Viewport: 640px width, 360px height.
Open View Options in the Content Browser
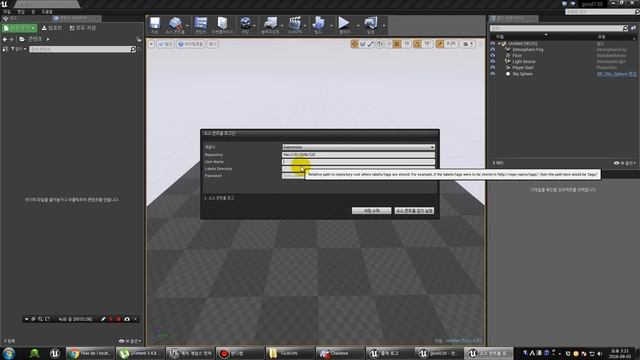coord(130,341)
